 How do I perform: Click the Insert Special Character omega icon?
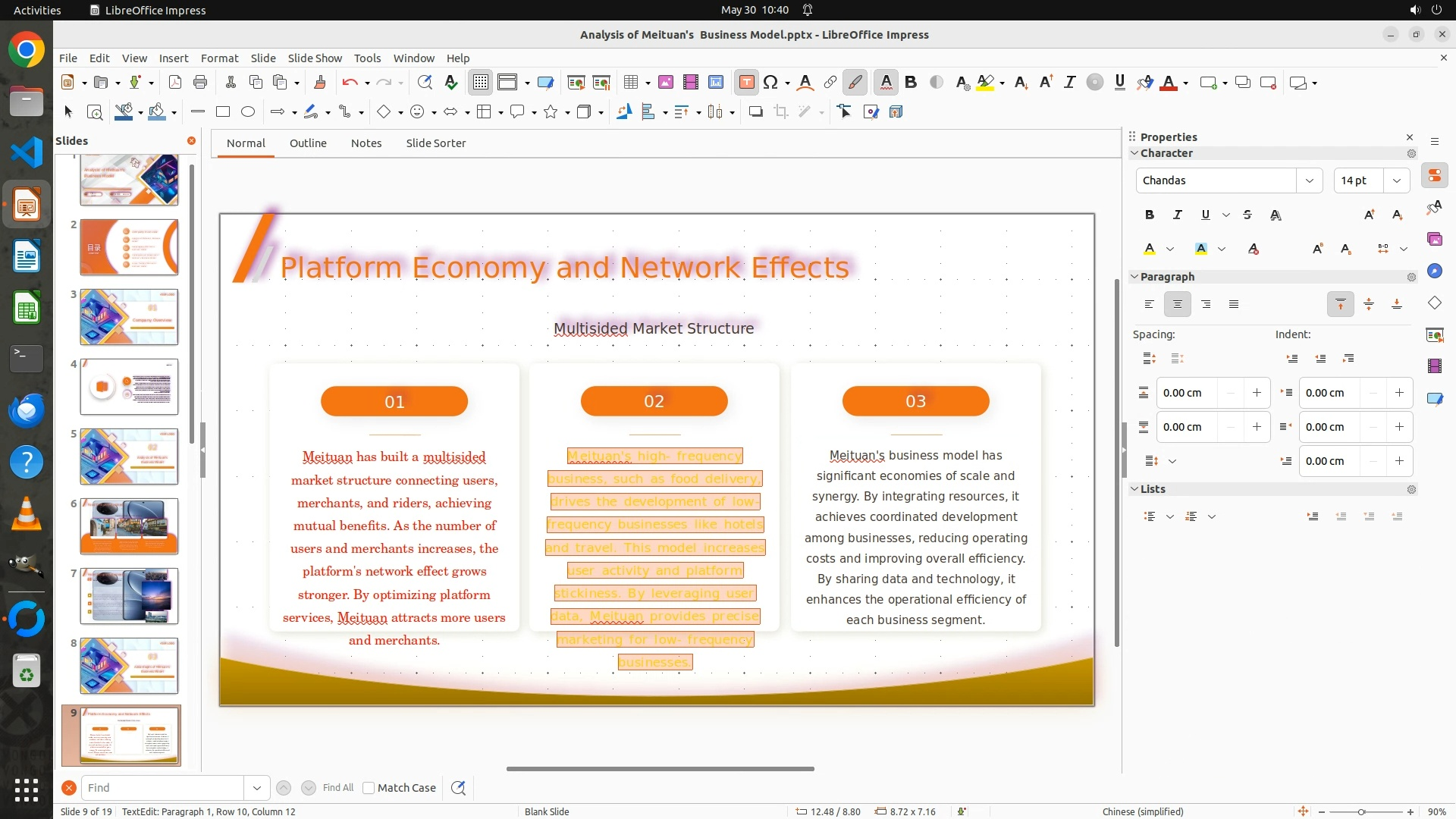(770, 83)
